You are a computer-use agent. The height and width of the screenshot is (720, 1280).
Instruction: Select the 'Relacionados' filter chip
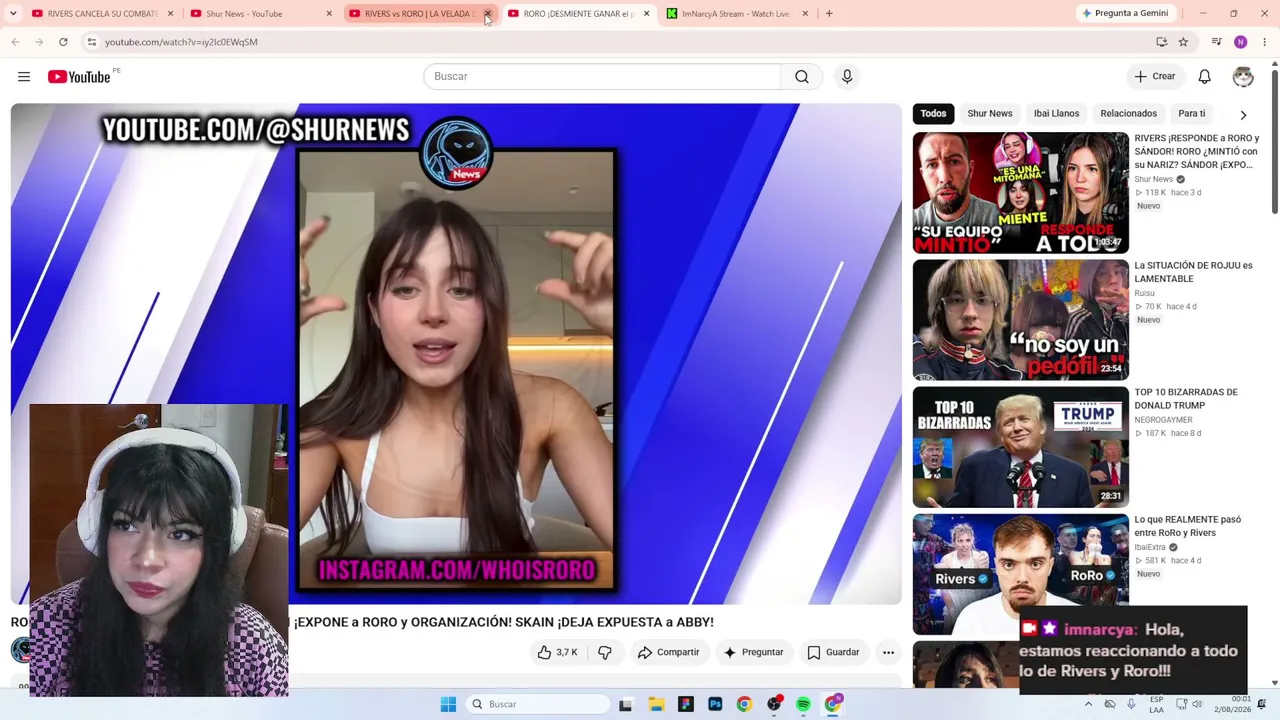(x=1128, y=113)
